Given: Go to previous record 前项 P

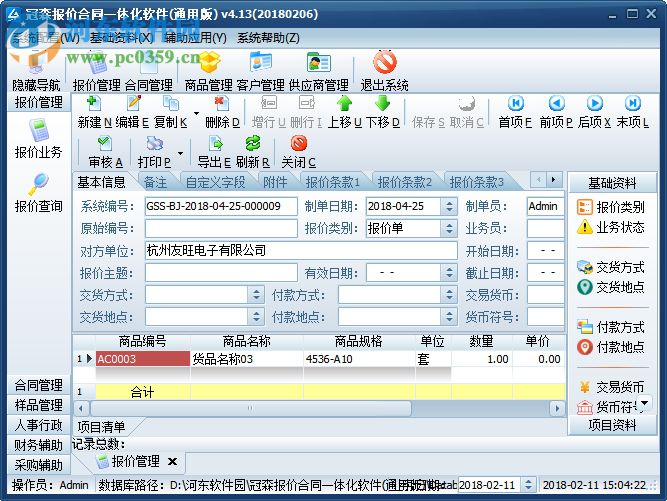Looking at the screenshot, I should point(557,112).
